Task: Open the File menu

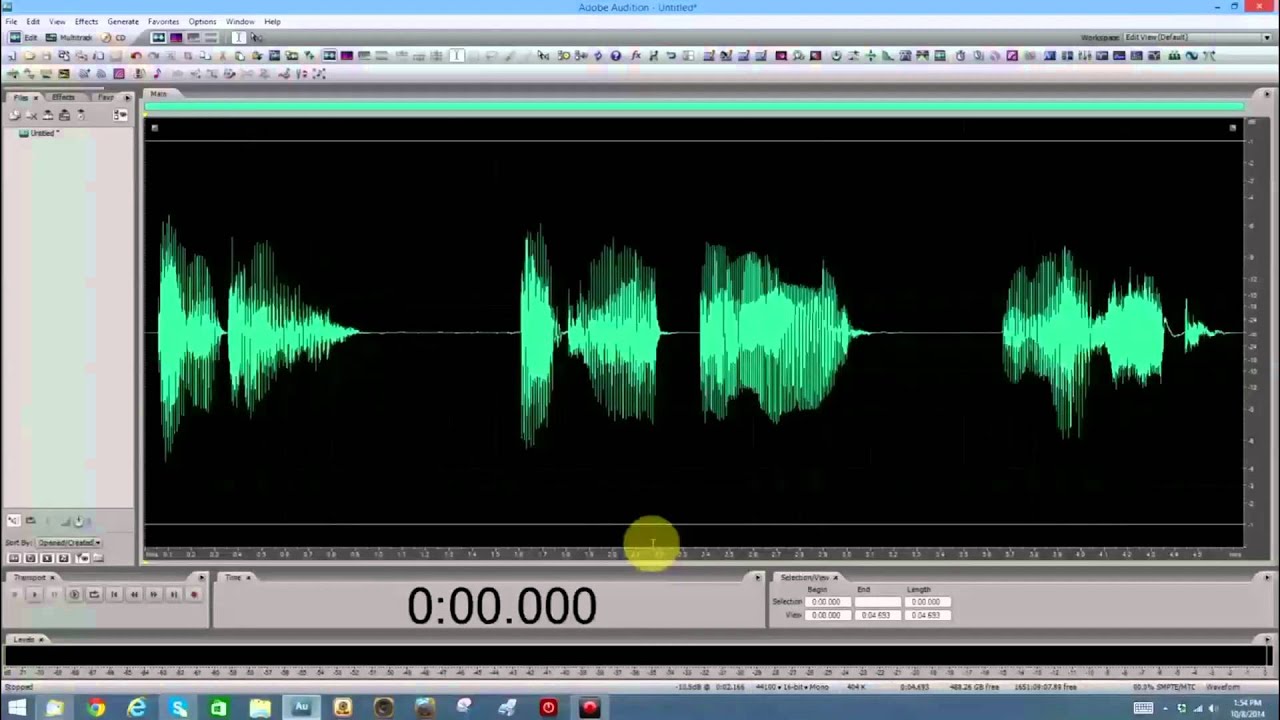Action: [11, 21]
